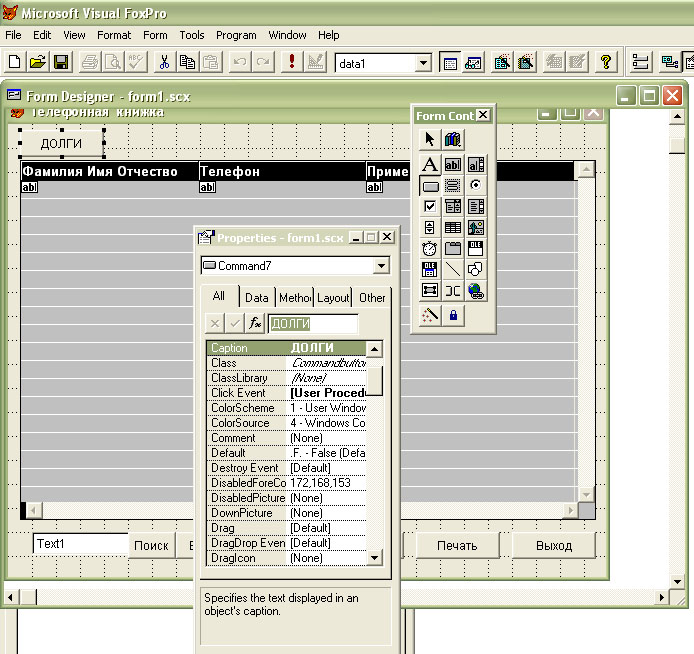Select the Grid control tool
Screen dimensions: 694x654
453,227
